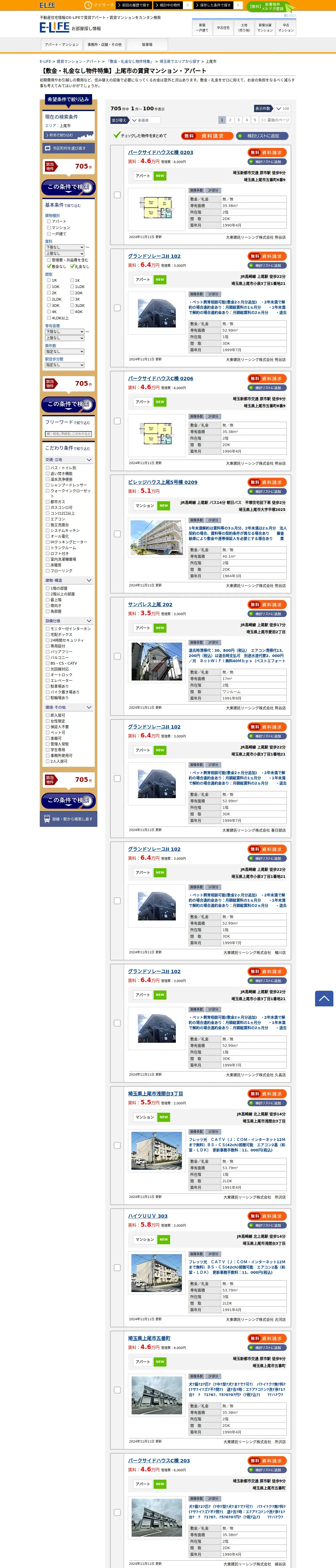
Task: Click the first この条件で検索 magnifier button
Action: click(69, 187)
